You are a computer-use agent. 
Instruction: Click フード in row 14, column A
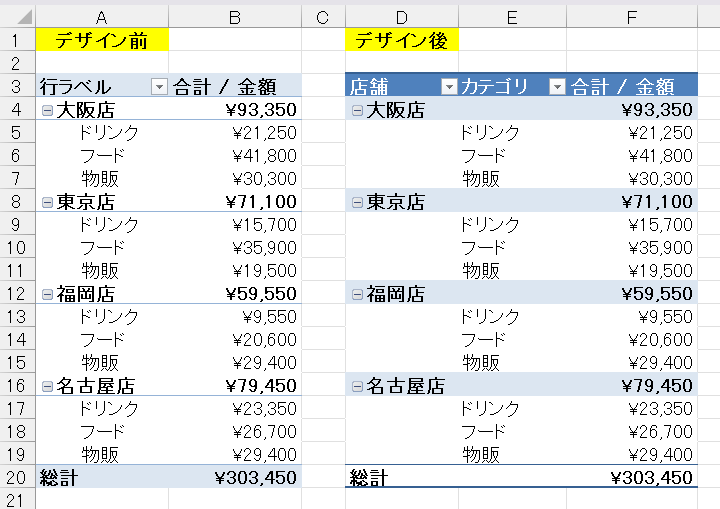click(102, 339)
